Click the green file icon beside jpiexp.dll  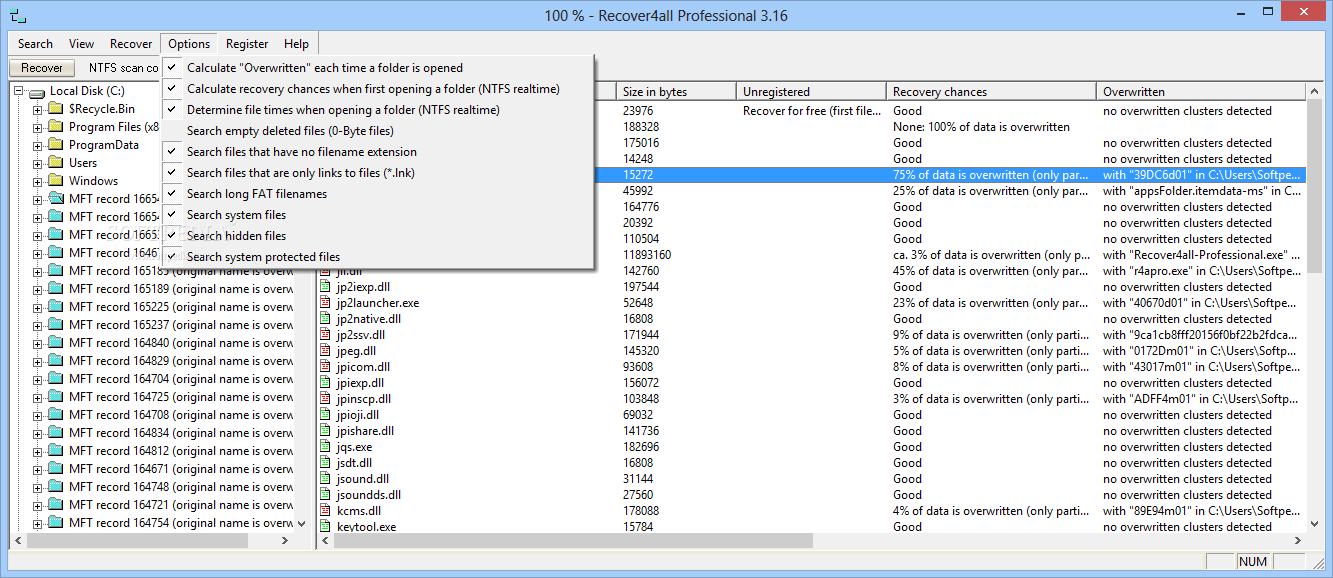click(x=326, y=383)
